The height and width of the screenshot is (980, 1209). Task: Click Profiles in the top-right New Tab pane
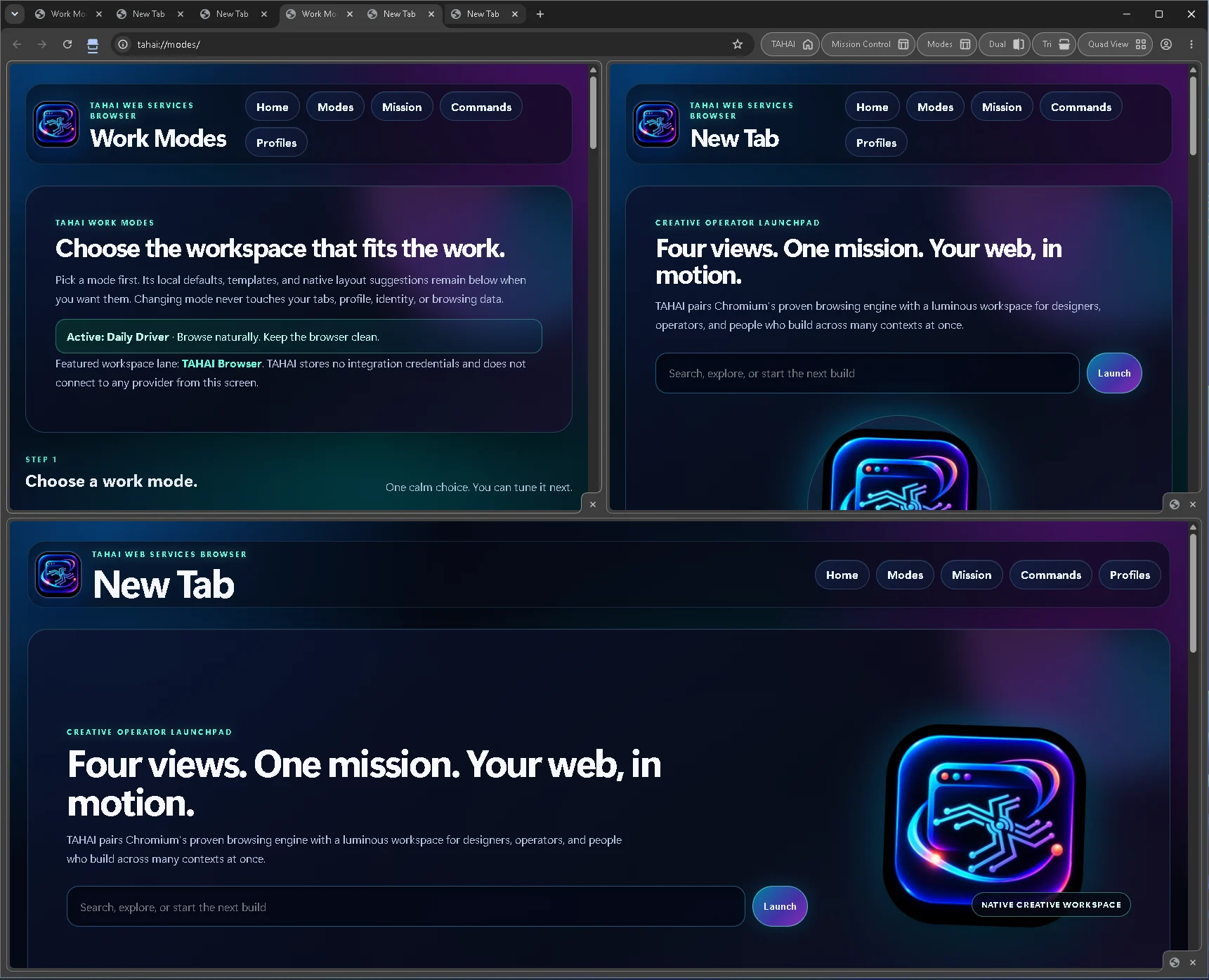coord(876,143)
